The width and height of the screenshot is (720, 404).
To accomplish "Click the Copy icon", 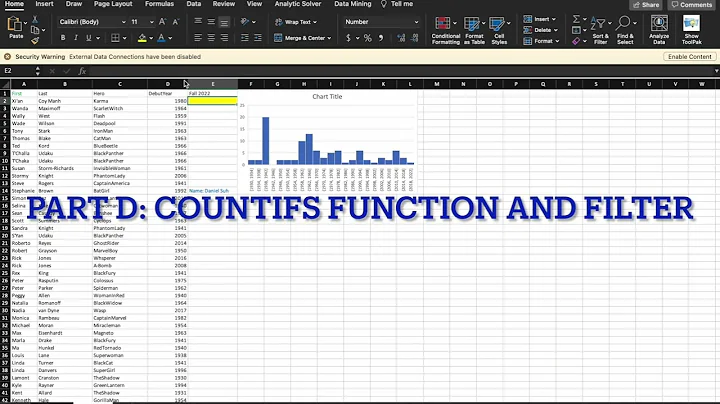I will 35,30.
